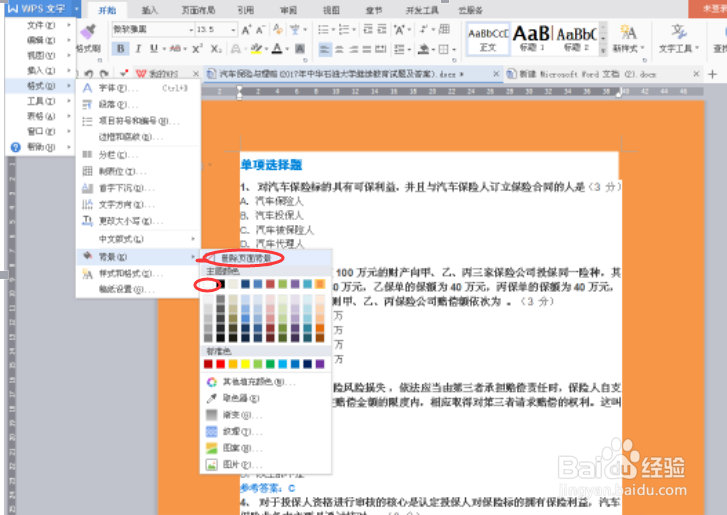Screen dimensions: 727x515
Task: Click the increase indent icon
Action: tap(382, 29)
